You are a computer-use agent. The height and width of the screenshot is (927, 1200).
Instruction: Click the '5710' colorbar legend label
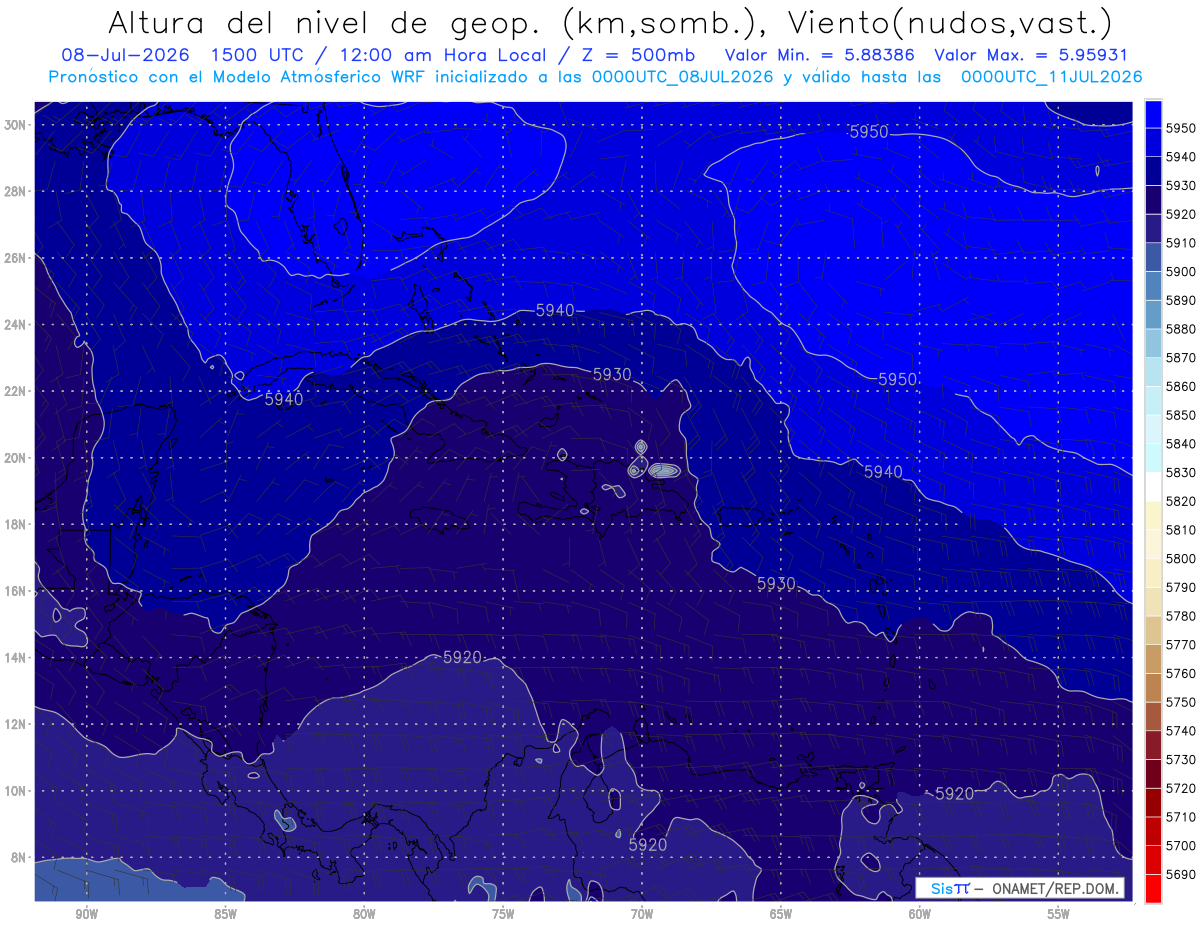coord(1181,817)
